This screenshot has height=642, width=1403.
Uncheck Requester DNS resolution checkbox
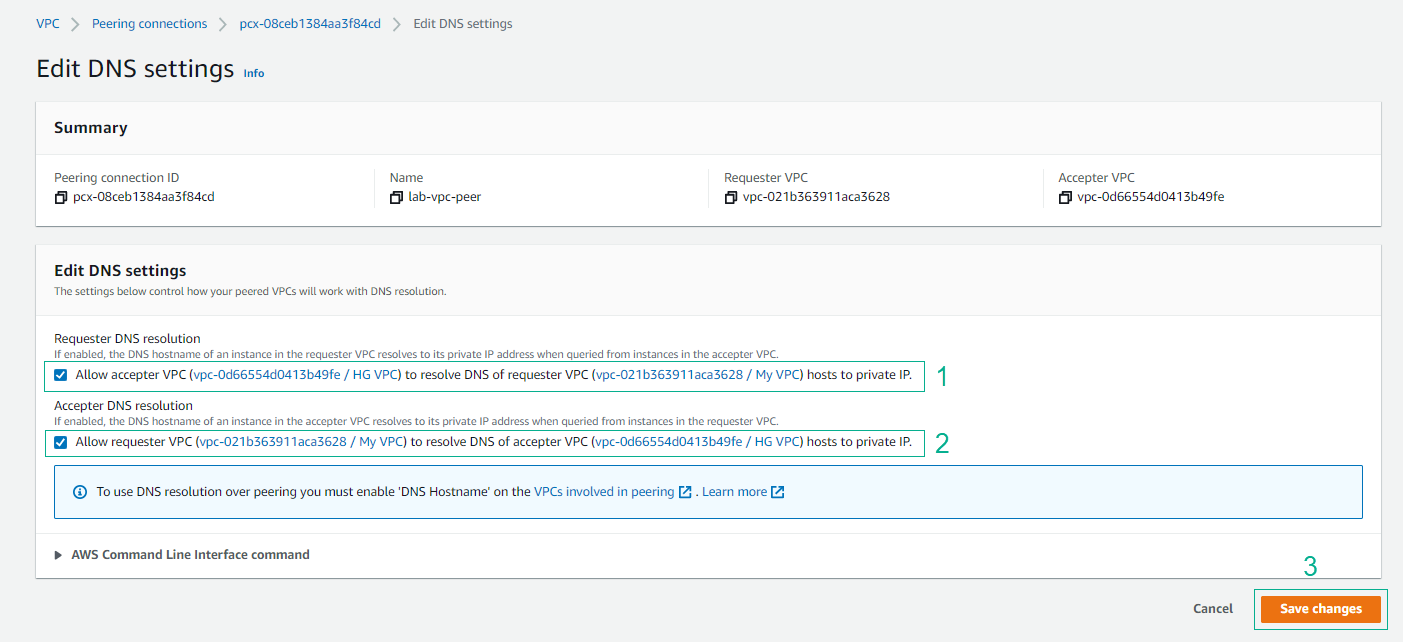pyautogui.click(x=61, y=375)
